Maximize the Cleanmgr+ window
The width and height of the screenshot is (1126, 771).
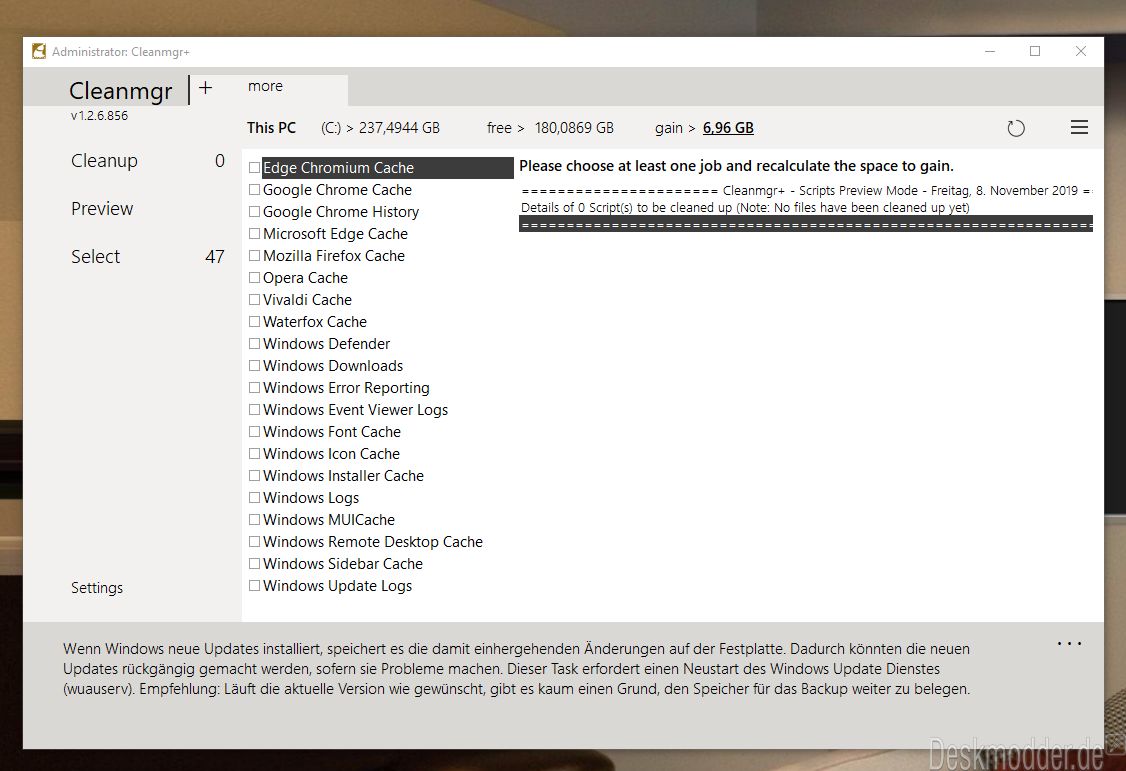coord(1035,51)
